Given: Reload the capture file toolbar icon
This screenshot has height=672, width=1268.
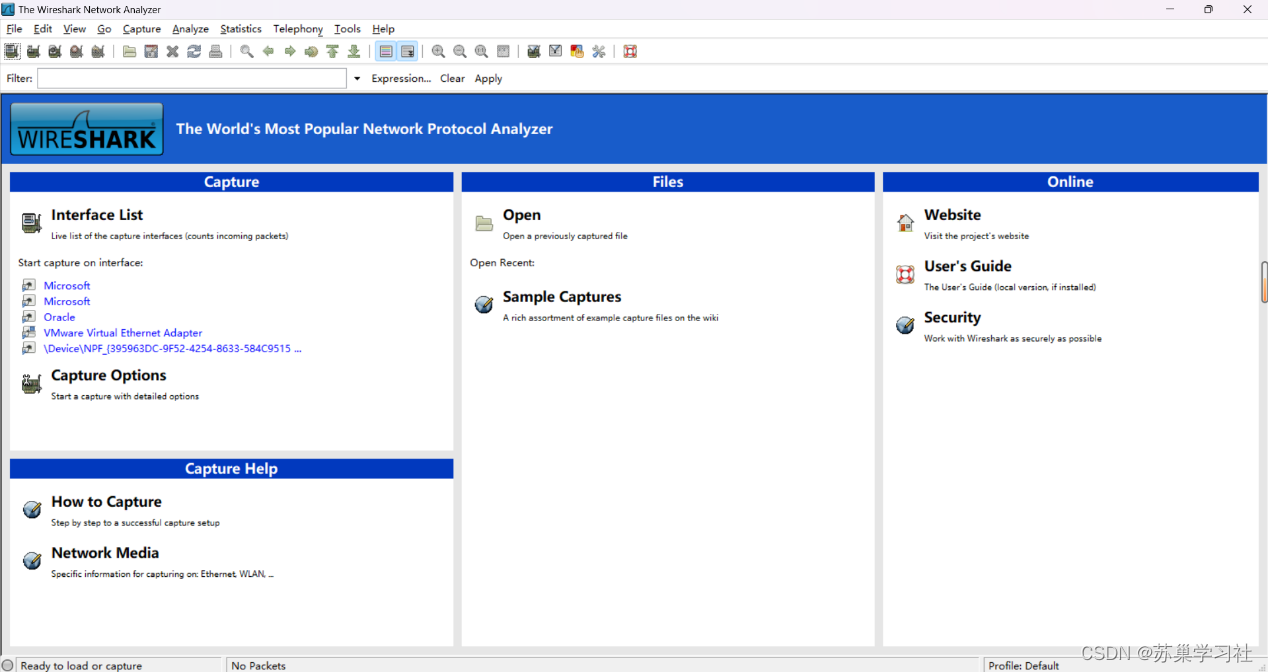Looking at the screenshot, I should 194,51.
